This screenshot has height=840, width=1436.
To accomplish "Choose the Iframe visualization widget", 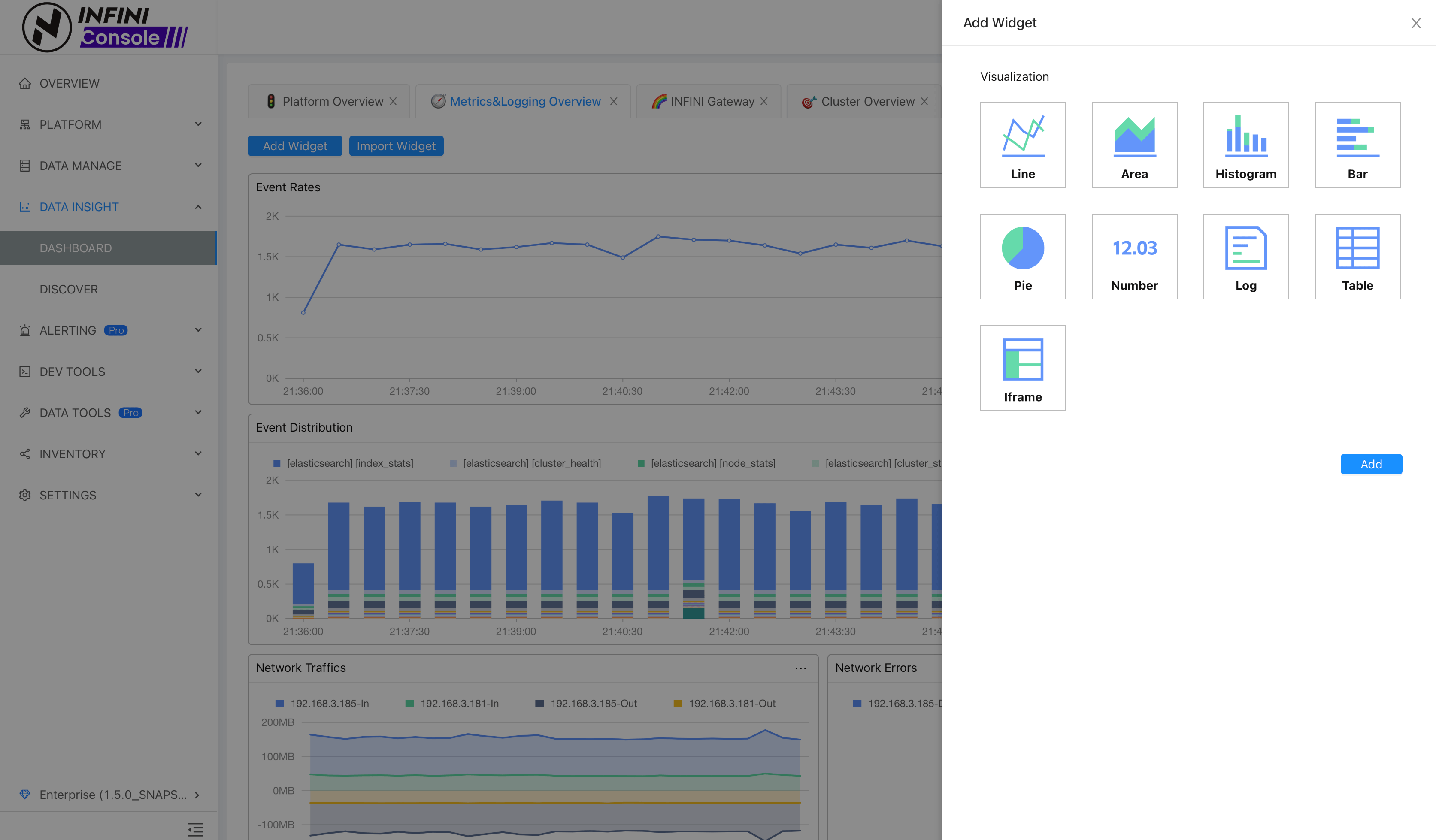I will pyautogui.click(x=1023, y=368).
